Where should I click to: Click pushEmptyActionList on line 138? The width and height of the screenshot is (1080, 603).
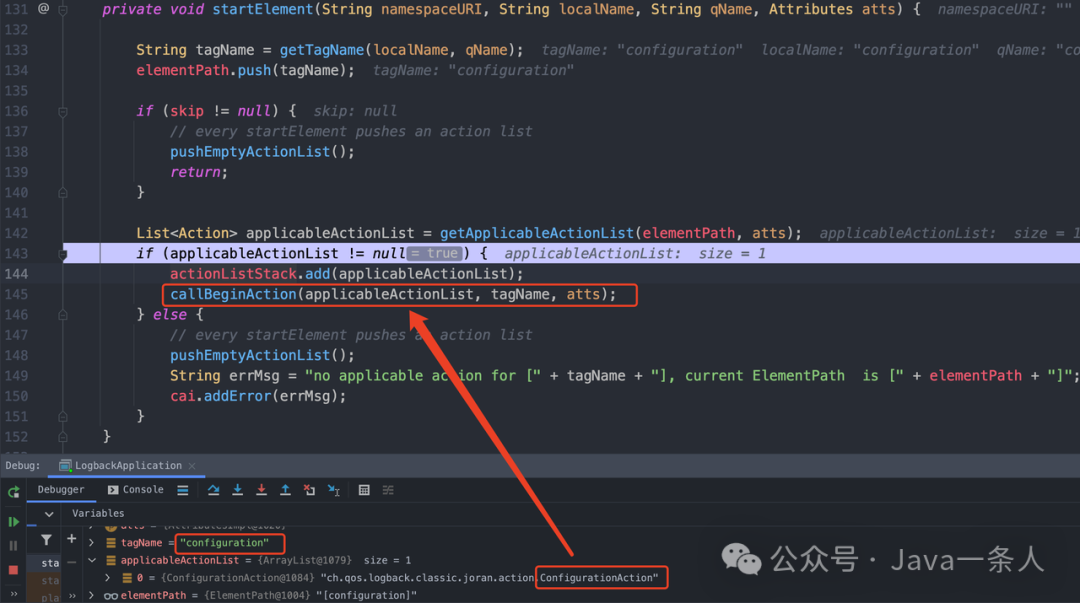point(250,152)
